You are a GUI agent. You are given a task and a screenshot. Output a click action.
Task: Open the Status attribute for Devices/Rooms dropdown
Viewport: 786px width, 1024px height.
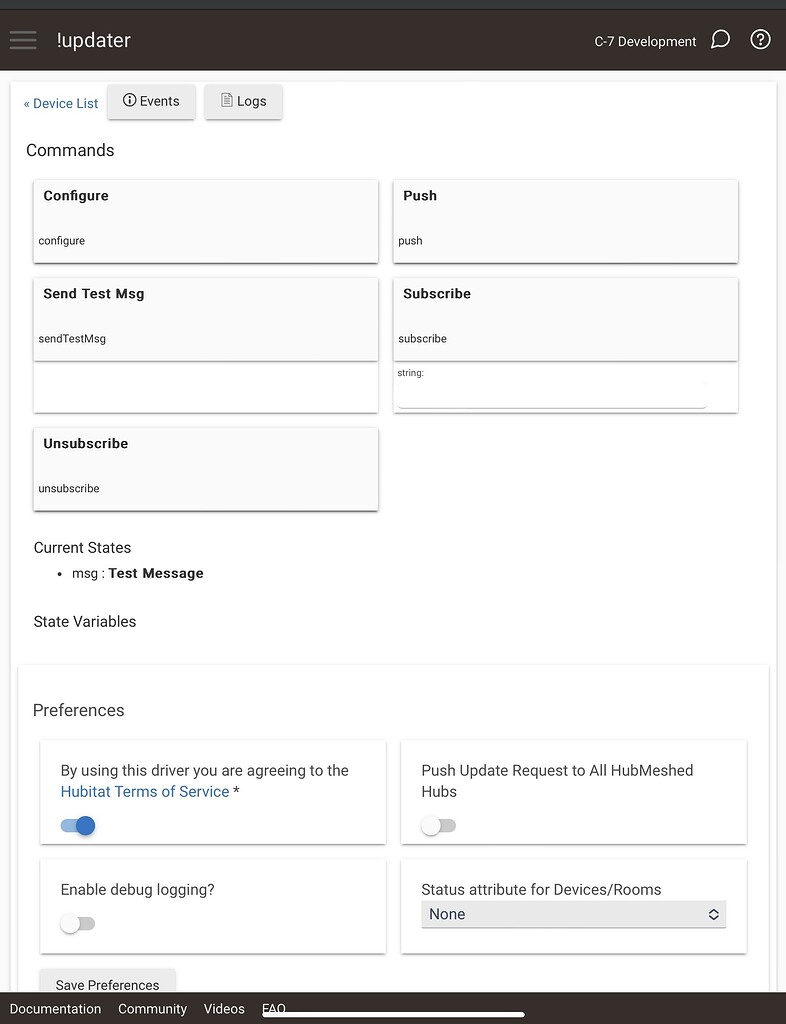(573, 914)
